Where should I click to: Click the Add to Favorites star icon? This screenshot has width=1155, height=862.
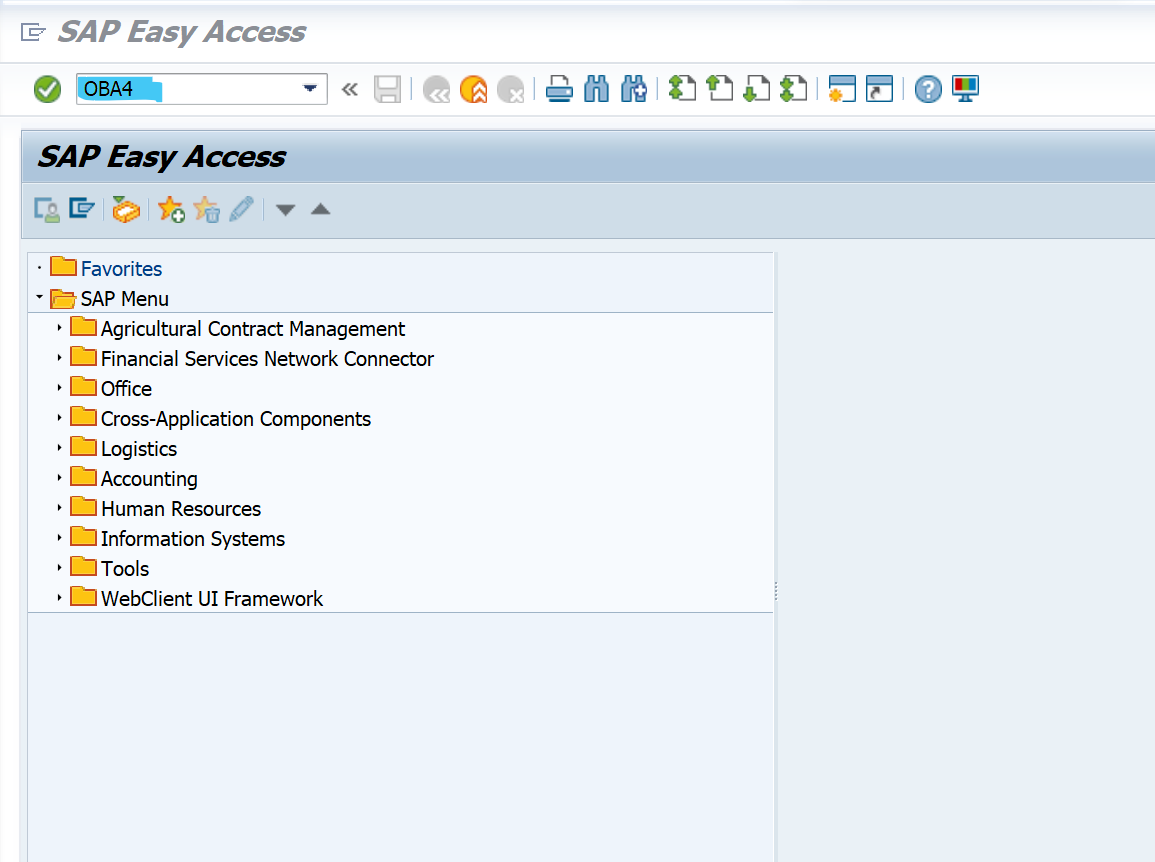(171, 210)
